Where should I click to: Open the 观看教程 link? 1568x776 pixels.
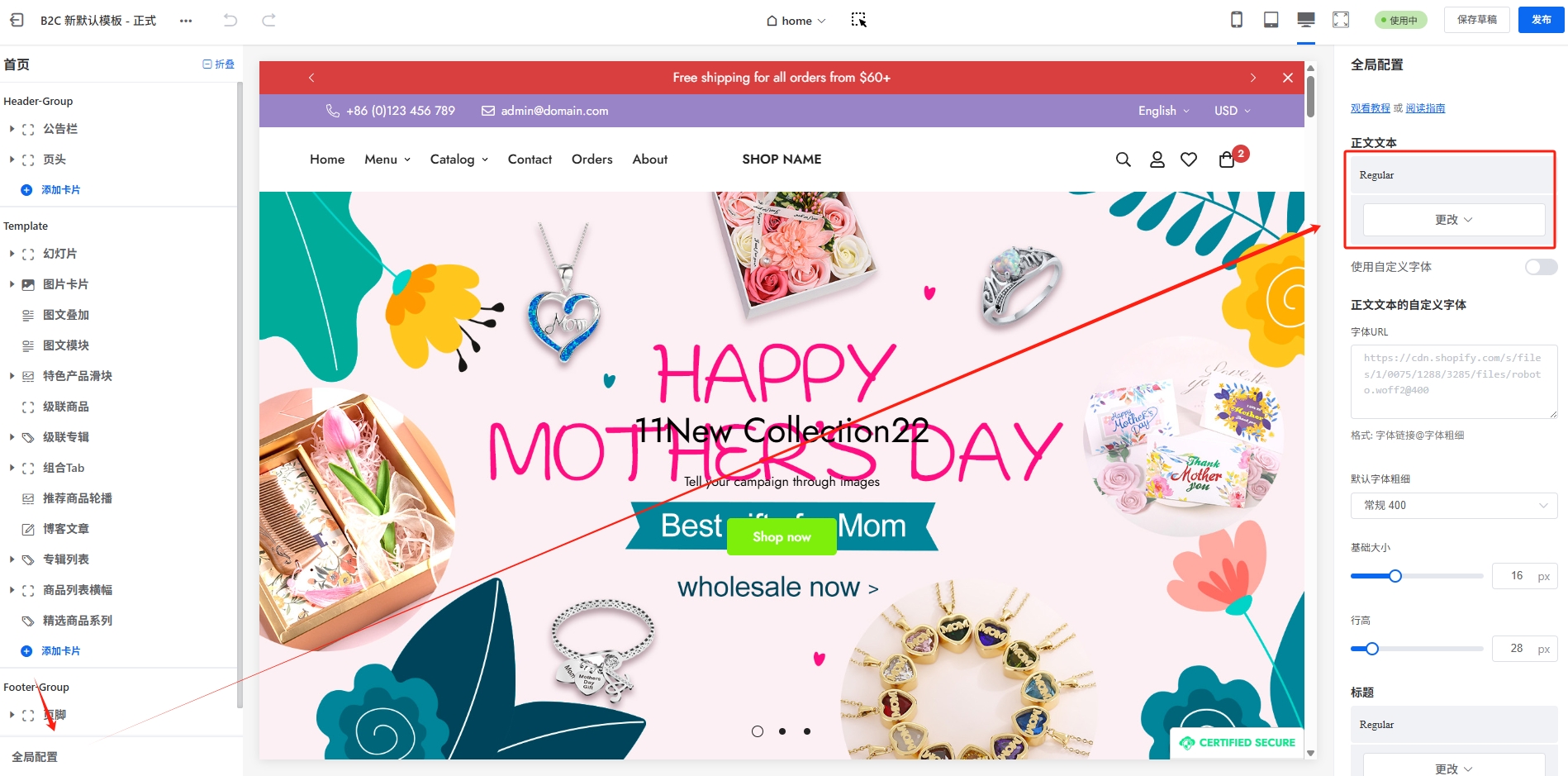click(1371, 108)
